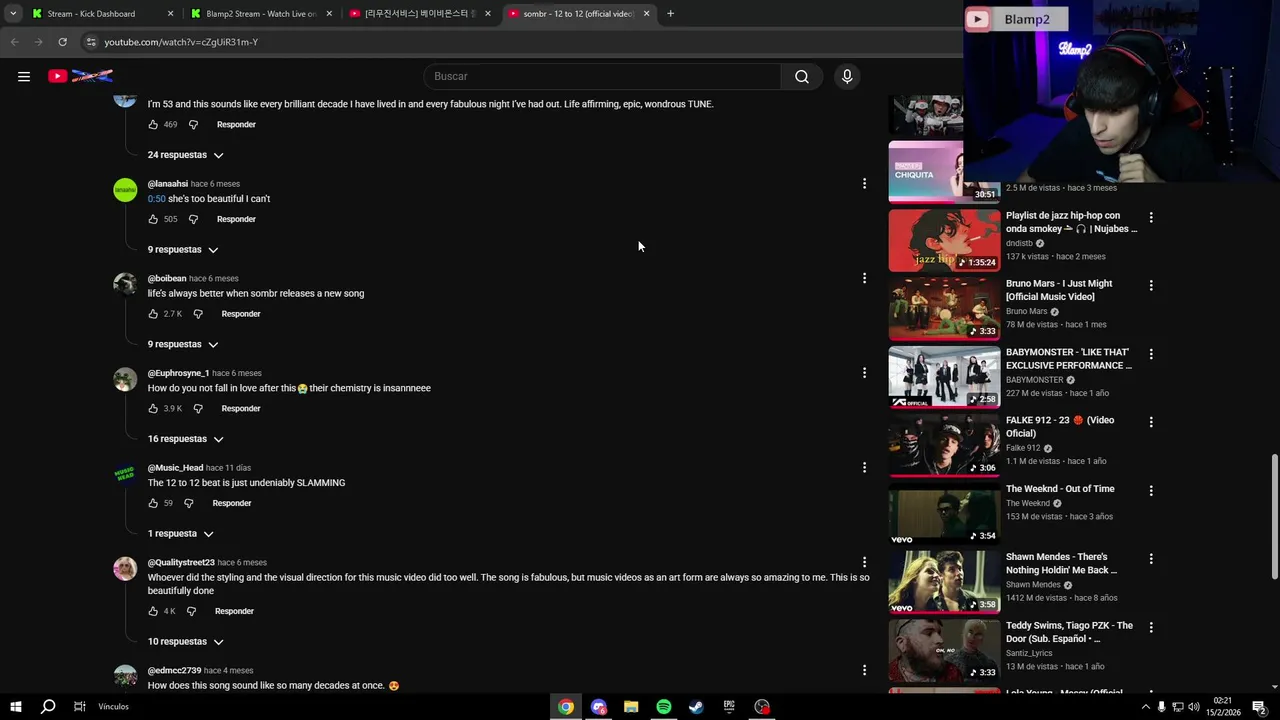Like the comment by @boibean
The width and height of the screenshot is (1280, 720).
coord(153,314)
